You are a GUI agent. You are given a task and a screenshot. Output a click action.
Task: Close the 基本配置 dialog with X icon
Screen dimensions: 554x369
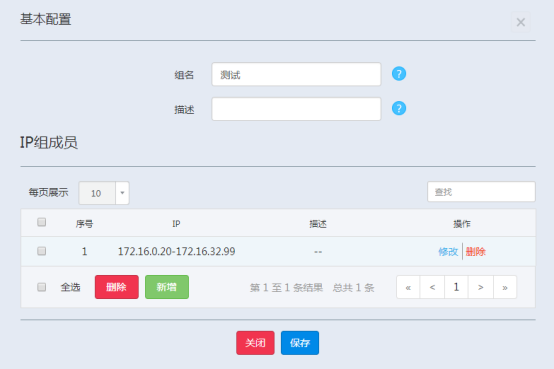[x=521, y=22]
